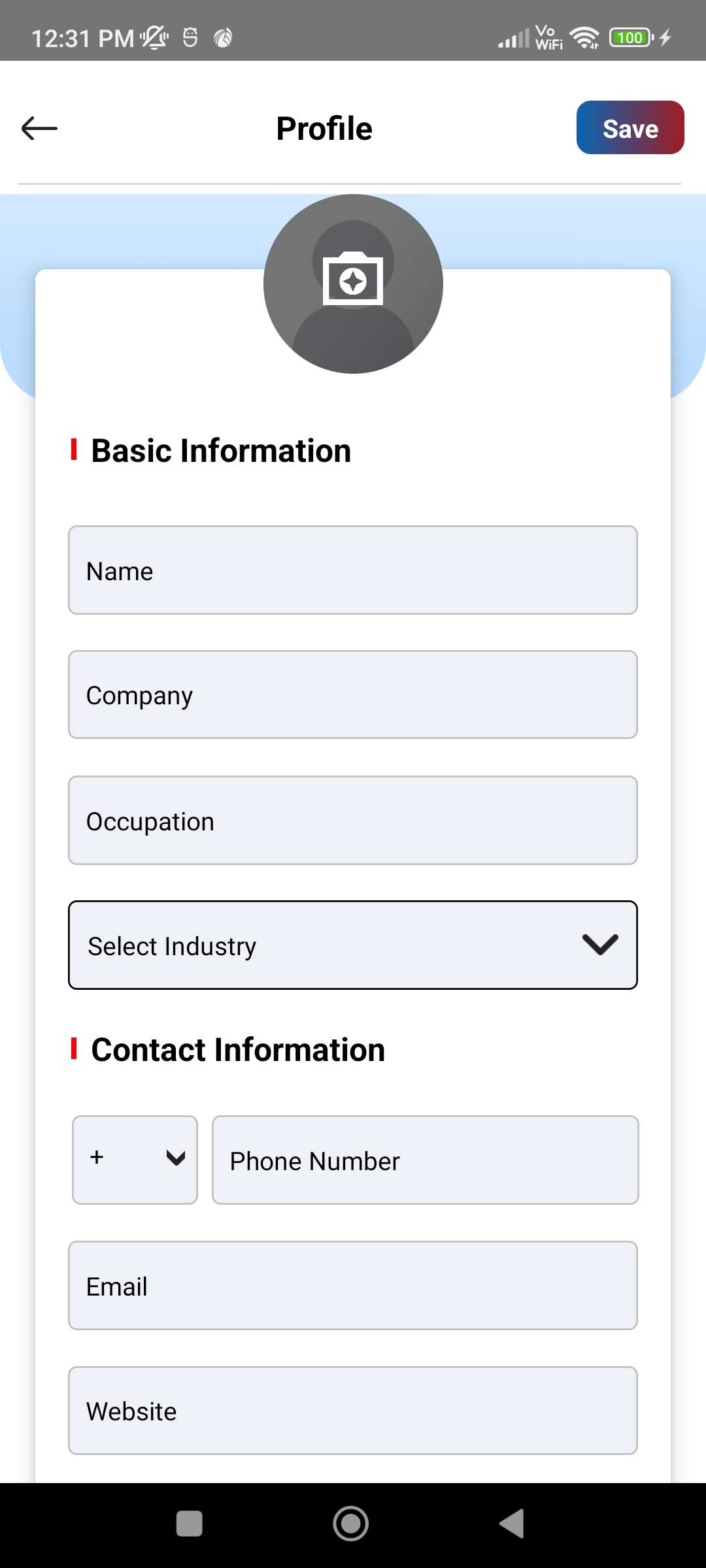Tap the Occupation field
Viewport: 706px width, 1568px height.
point(353,821)
